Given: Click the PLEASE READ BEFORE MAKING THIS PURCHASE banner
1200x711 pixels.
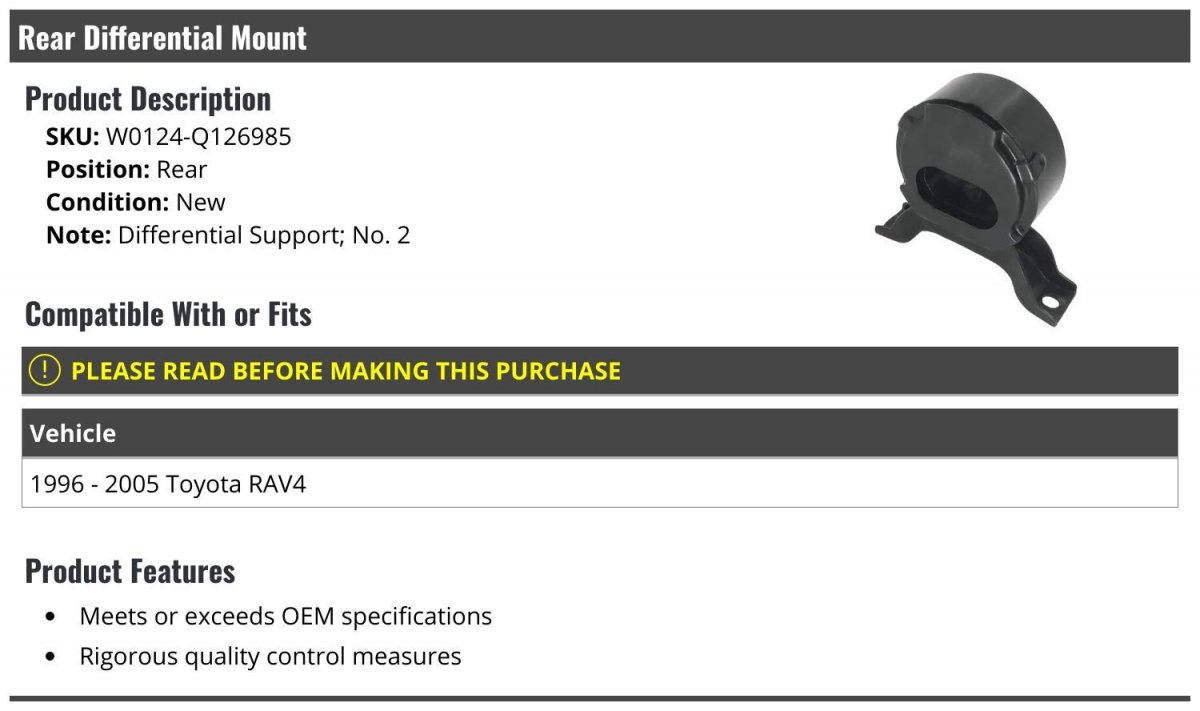Looking at the screenshot, I should (600, 371).
